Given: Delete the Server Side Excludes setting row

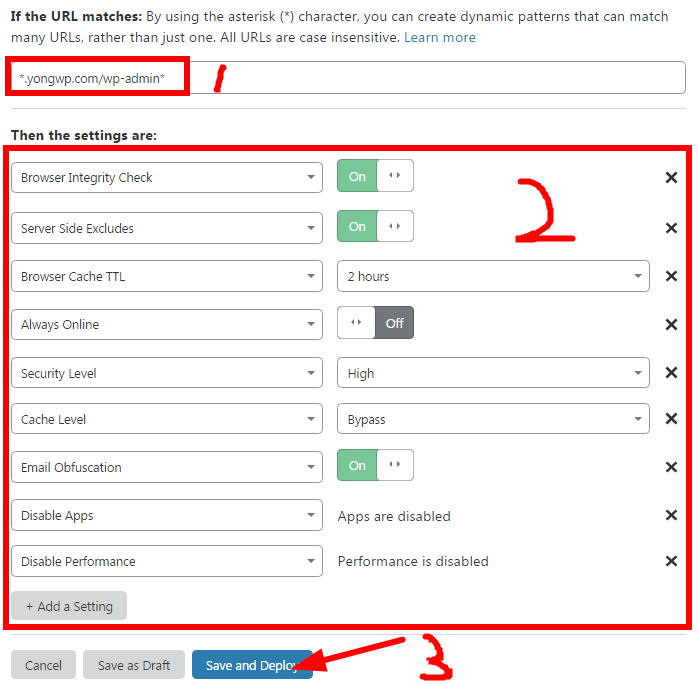Looking at the screenshot, I should tap(671, 228).
